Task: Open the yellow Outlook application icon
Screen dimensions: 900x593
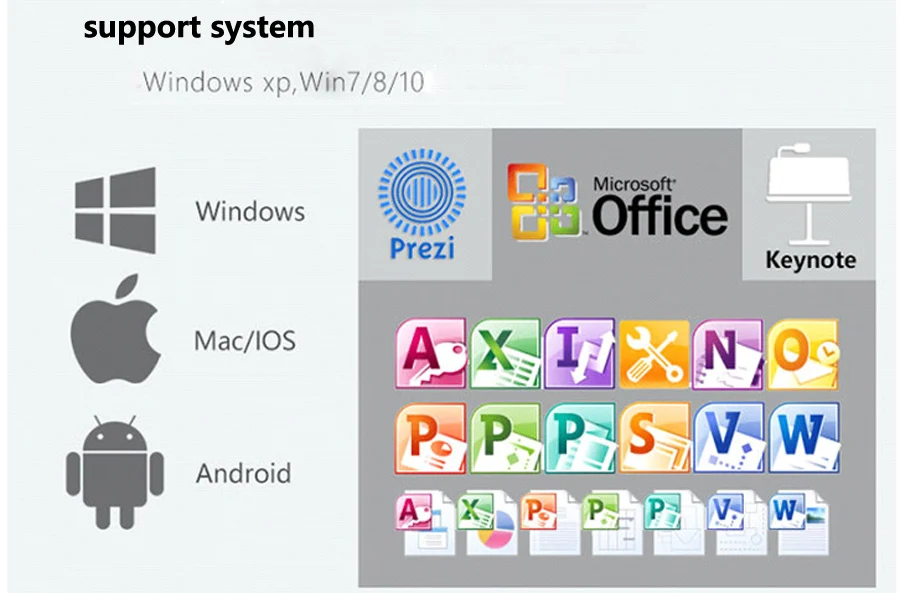Action: click(803, 354)
